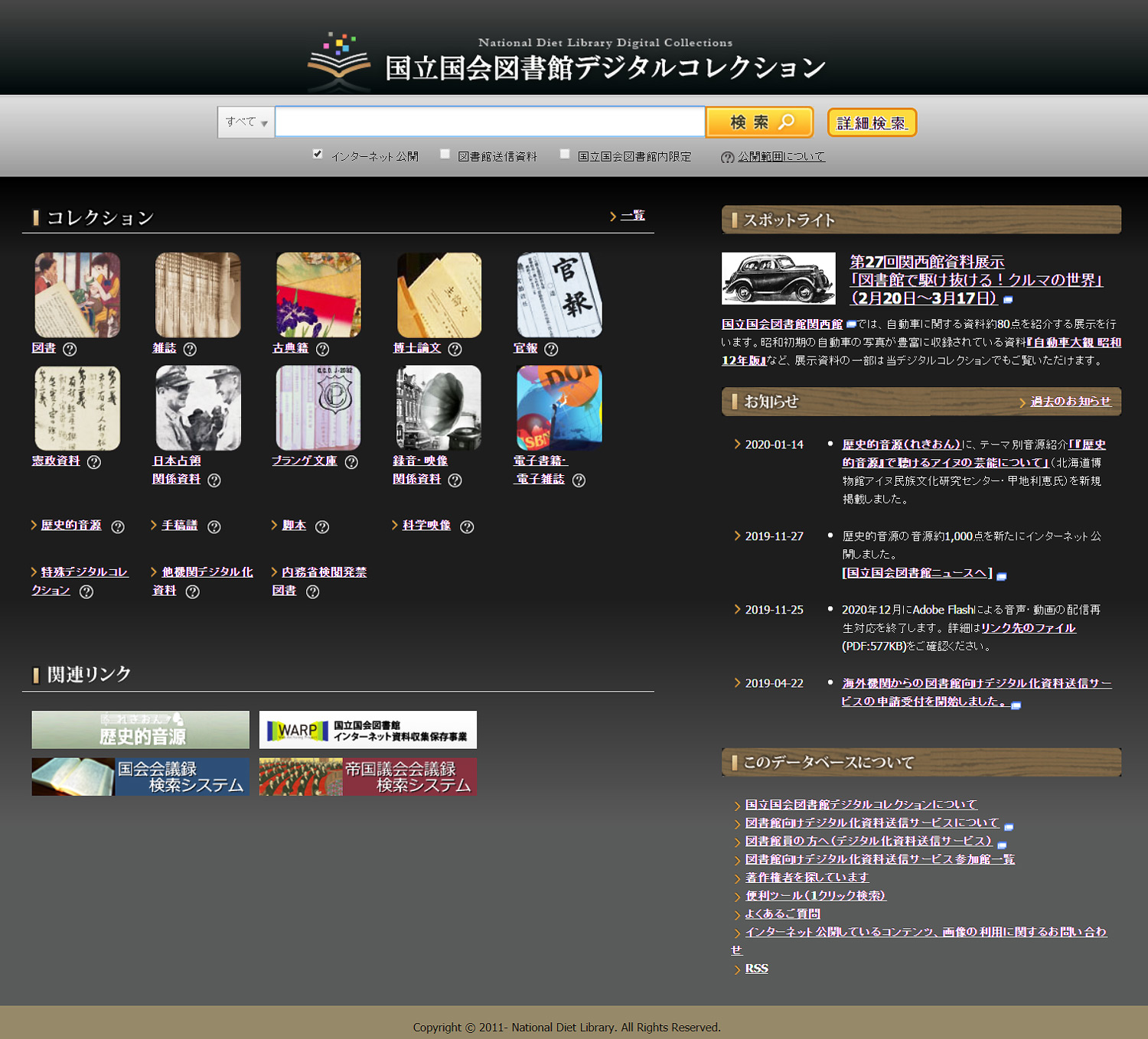Open the 科学映像 collection link
The image size is (1148, 1039).
point(426,525)
